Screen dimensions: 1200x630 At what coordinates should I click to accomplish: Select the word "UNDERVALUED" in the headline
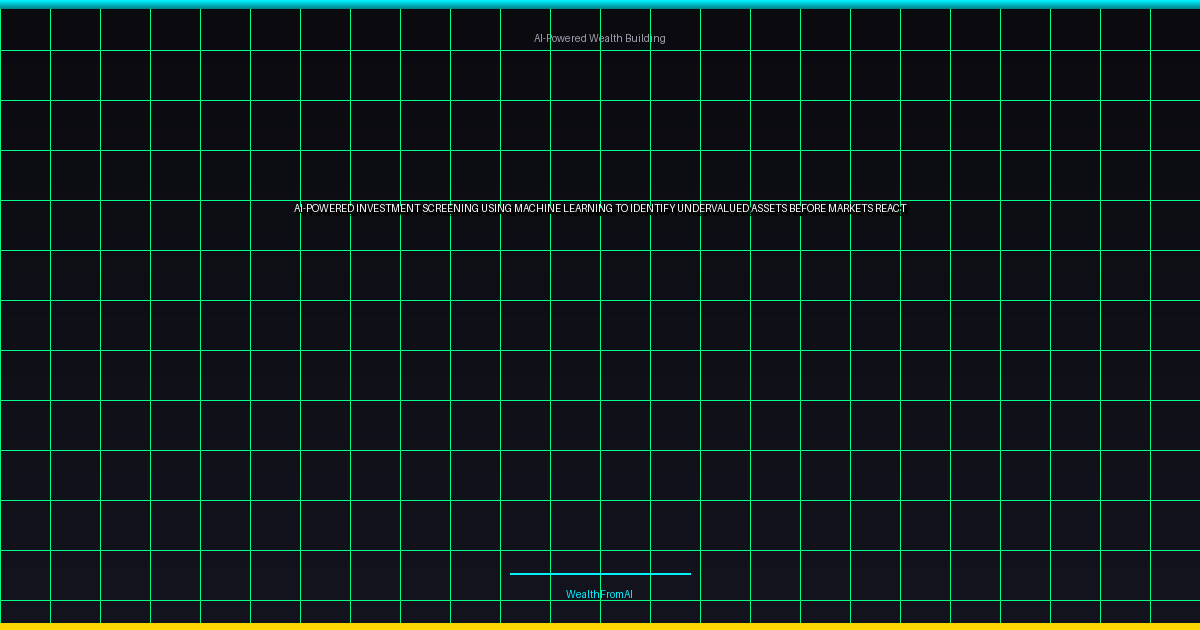point(713,209)
